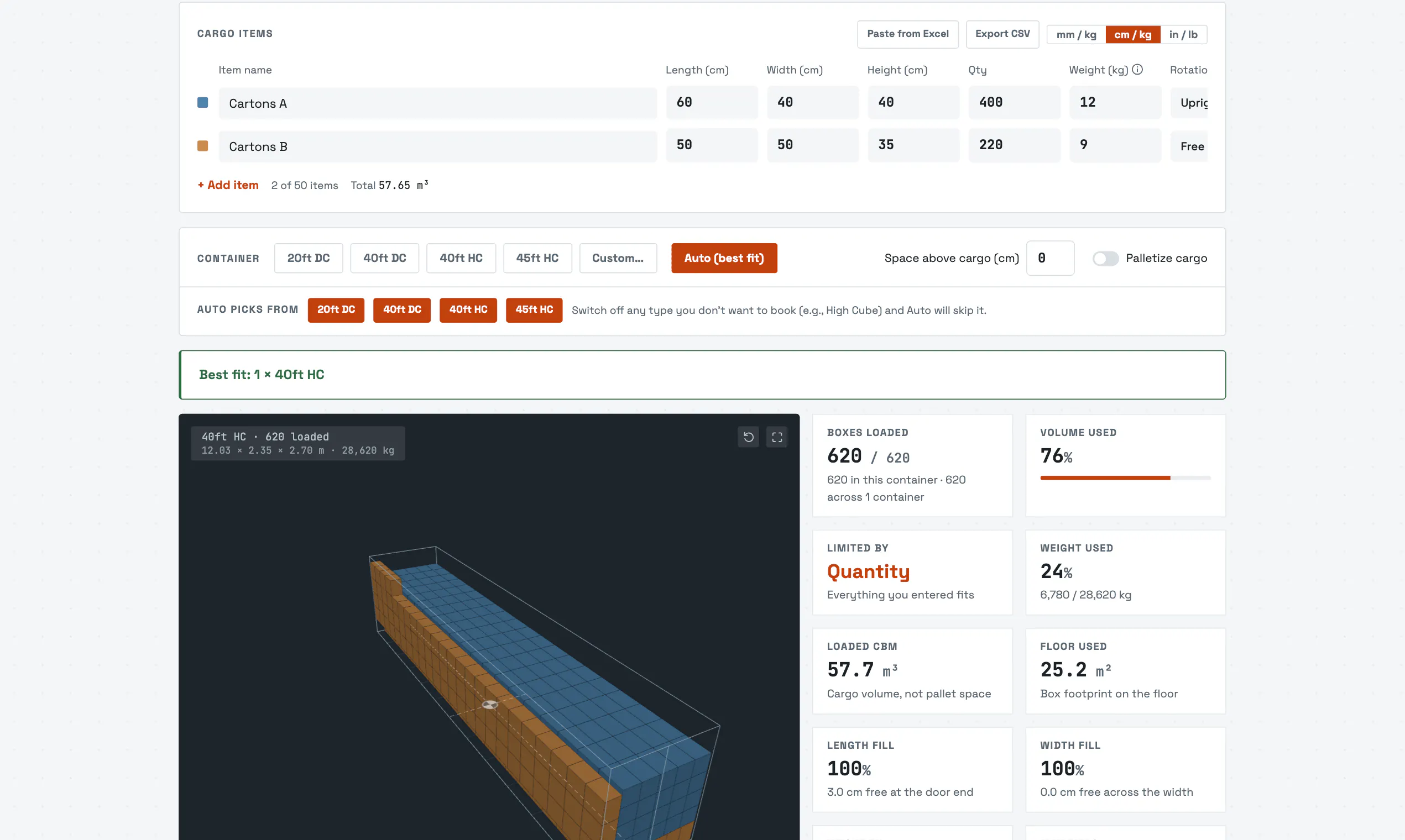Choose the 45ft HC container option
The image size is (1405, 840).
(x=537, y=258)
